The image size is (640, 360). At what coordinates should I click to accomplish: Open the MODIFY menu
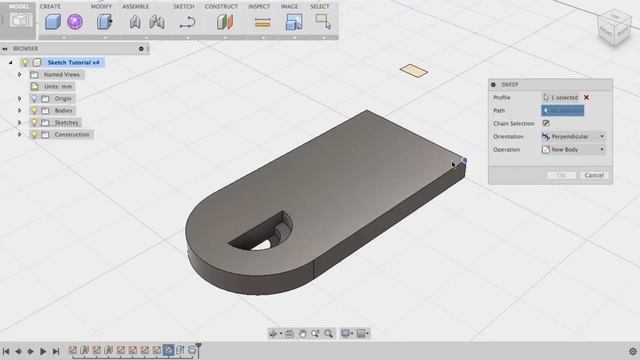click(101, 7)
